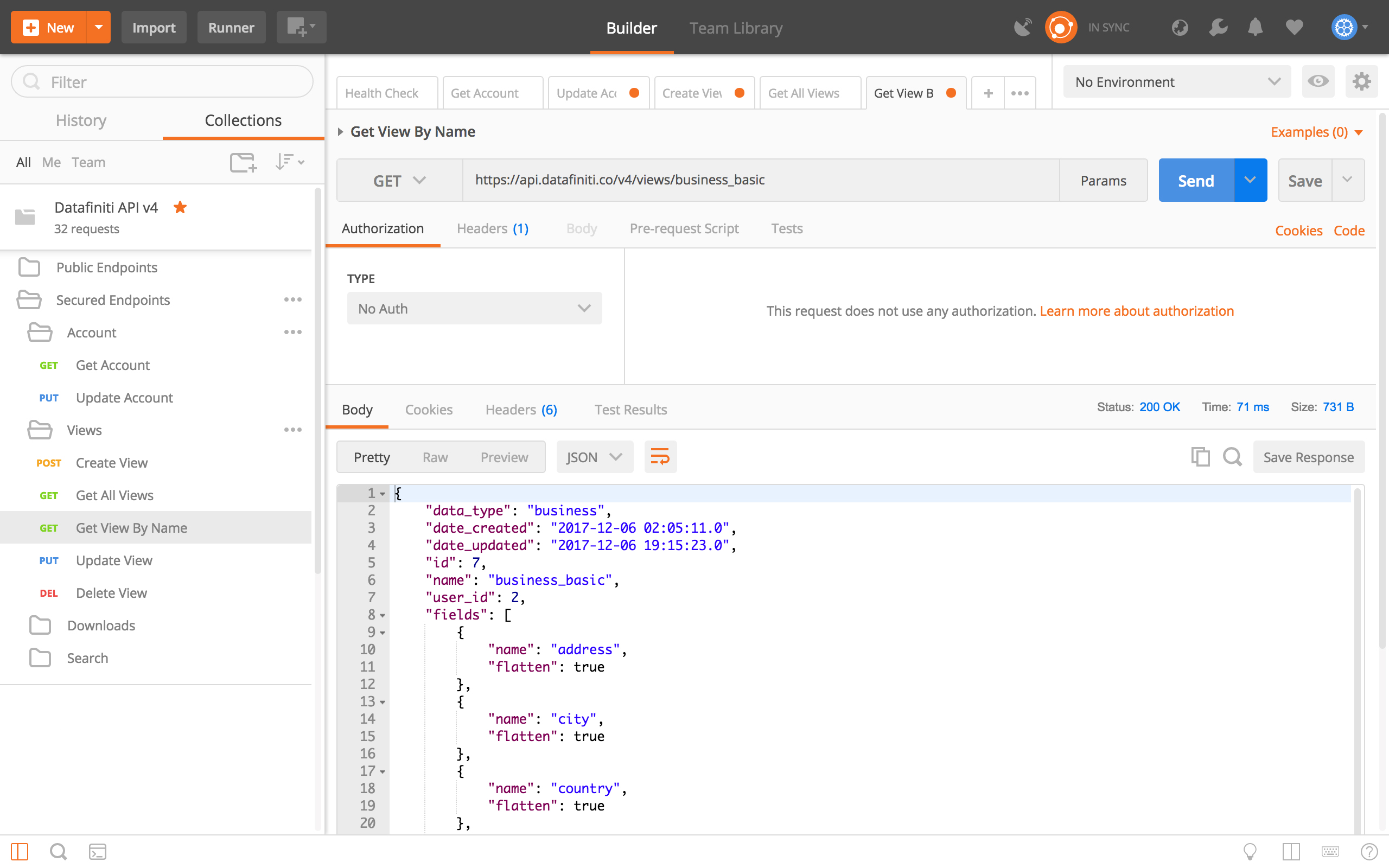The width and height of the screenshot is (1389, 868).
Task: Open the Send button dropdown arrow
Action: (x=1250, y=180)
